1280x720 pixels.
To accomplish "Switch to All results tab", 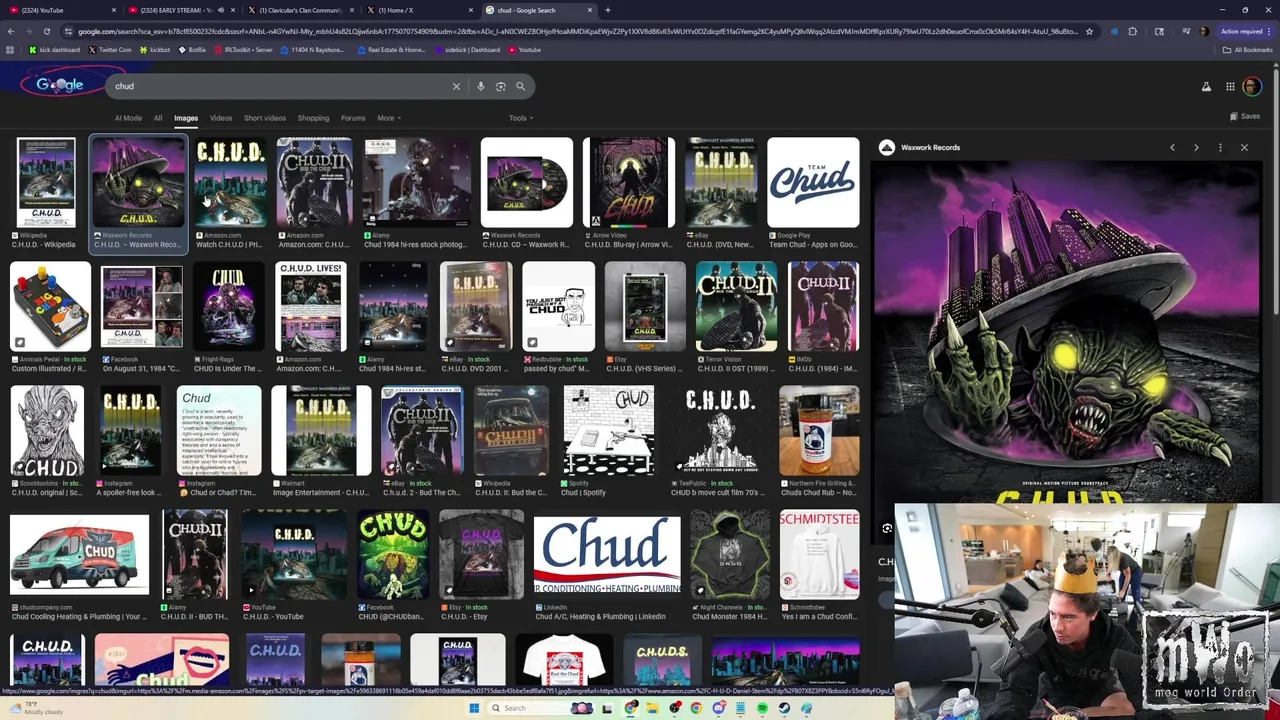I will pos(157,118).
